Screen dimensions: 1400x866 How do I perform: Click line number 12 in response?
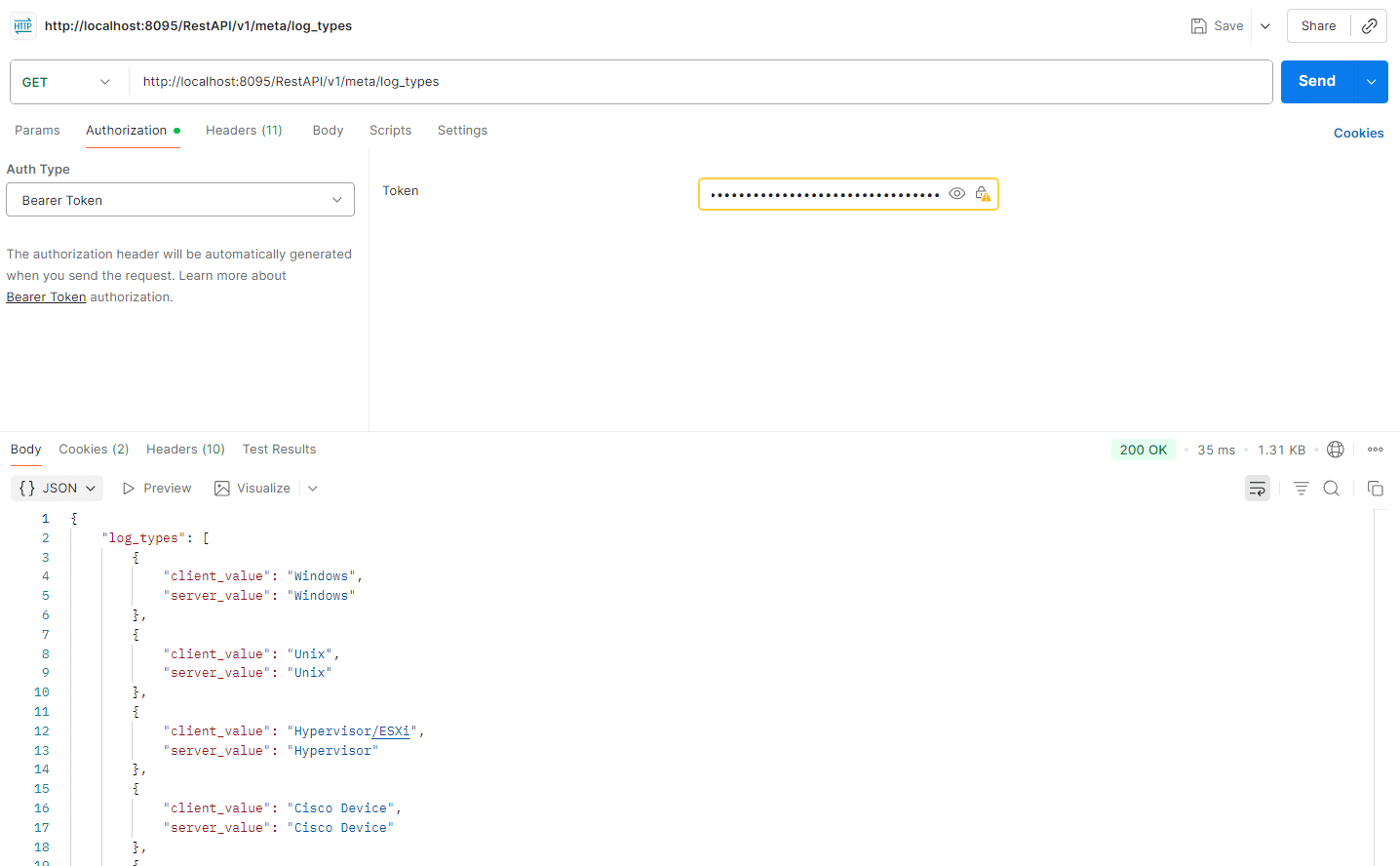tap(42, 731)
